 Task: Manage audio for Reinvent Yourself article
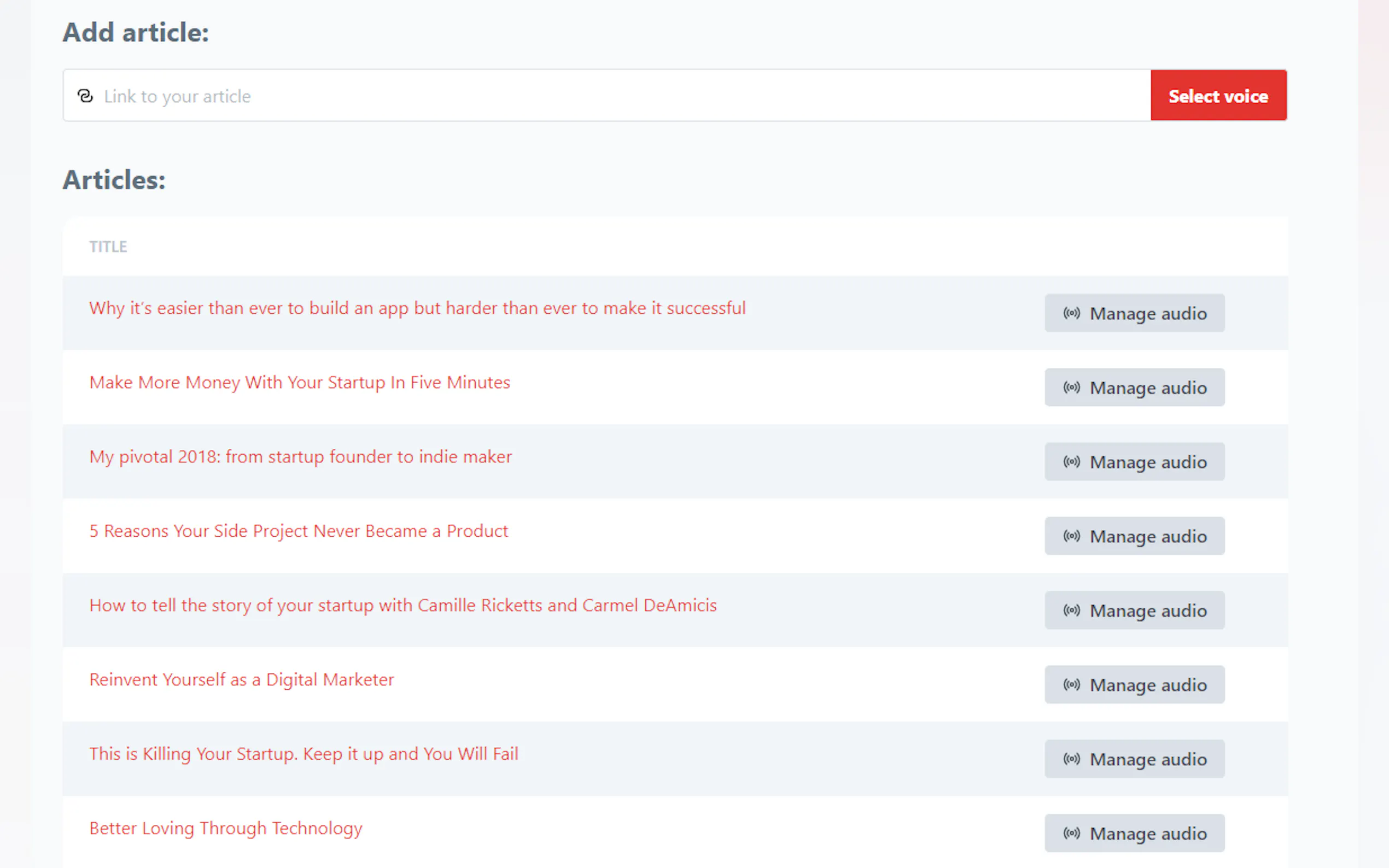(x=1134, y=684)
